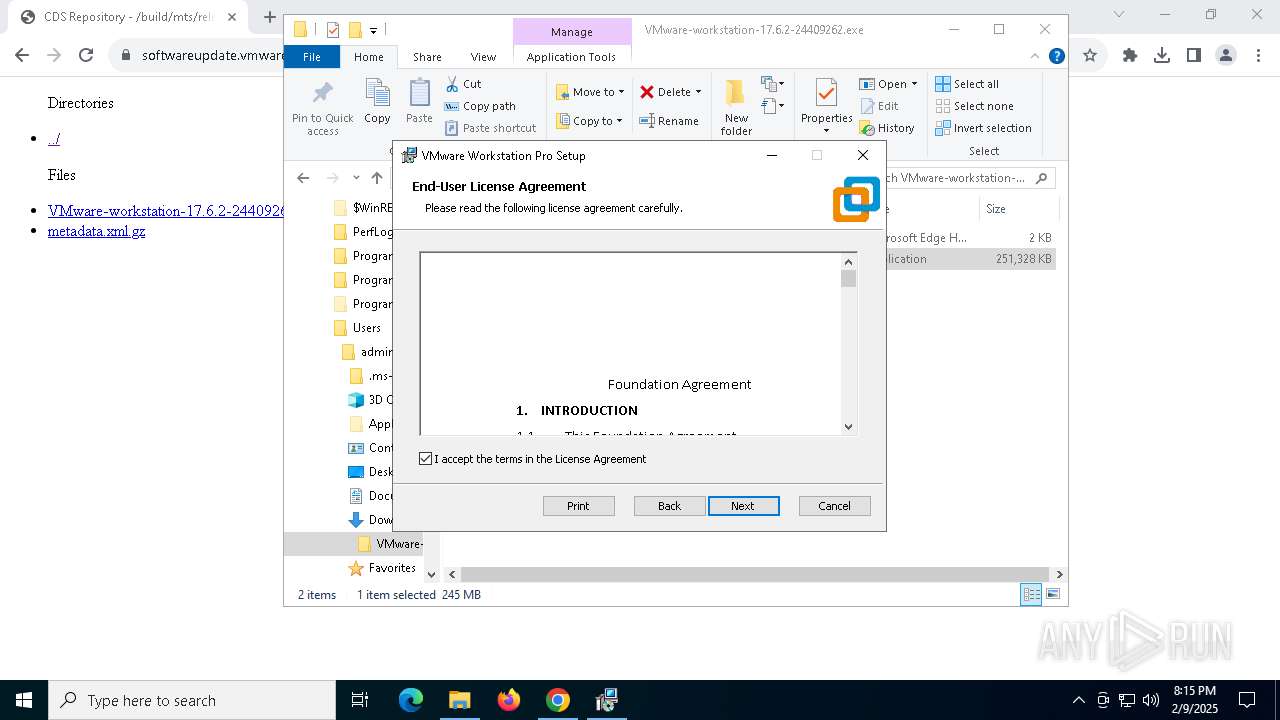This screenshot has height=720, width=1280.
Task: Expand the Delete dropdown arrow
Action: (x=698, y=92)
